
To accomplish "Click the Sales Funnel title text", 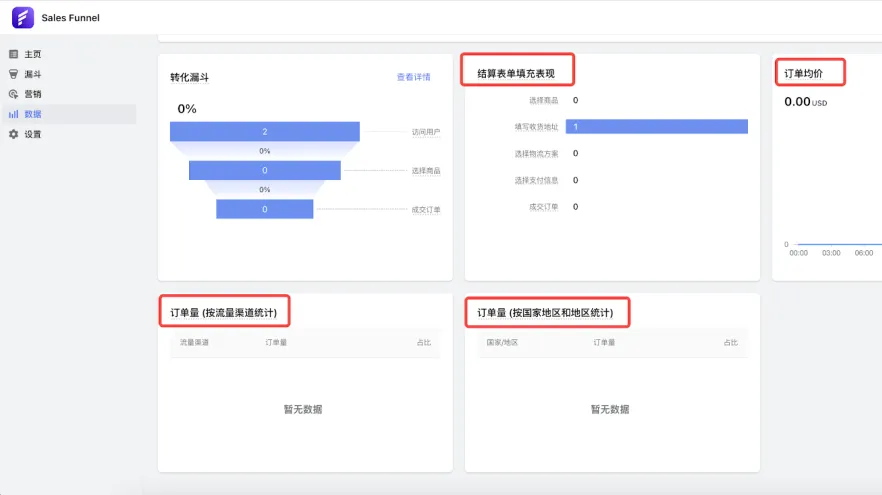I will pos(70,17).
